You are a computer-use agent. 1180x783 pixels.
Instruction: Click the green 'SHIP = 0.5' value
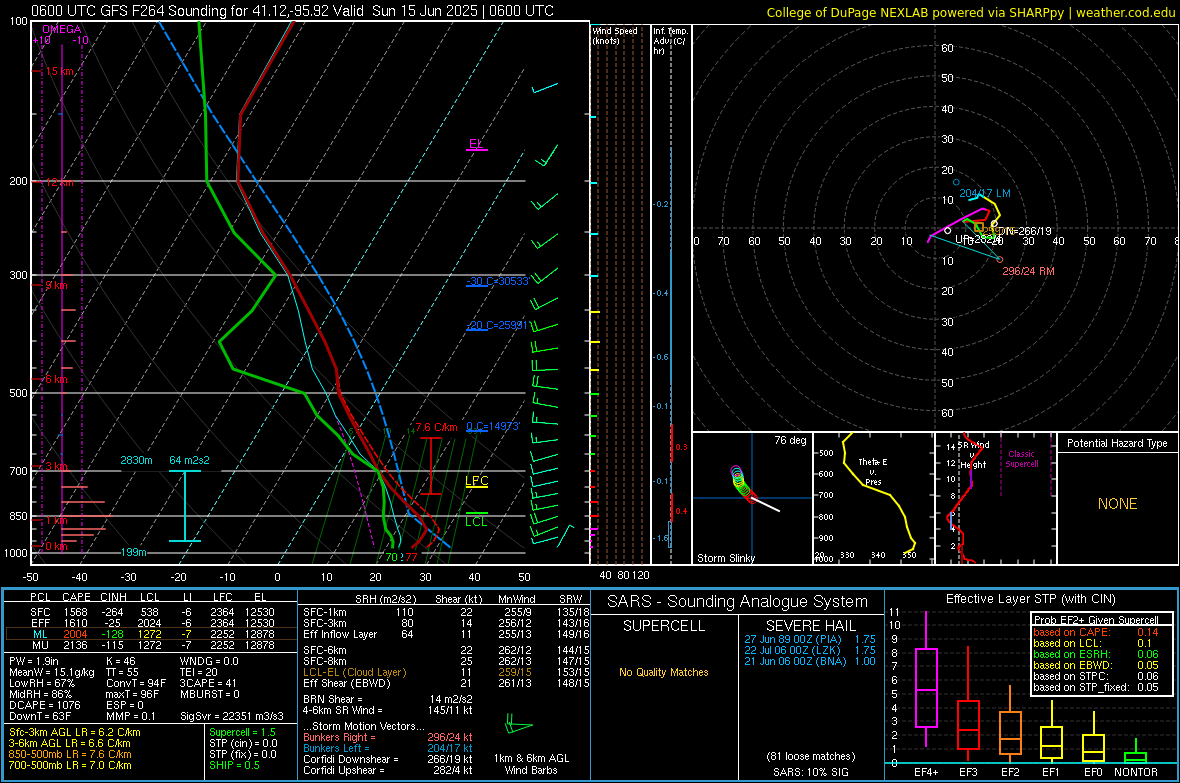234,765
